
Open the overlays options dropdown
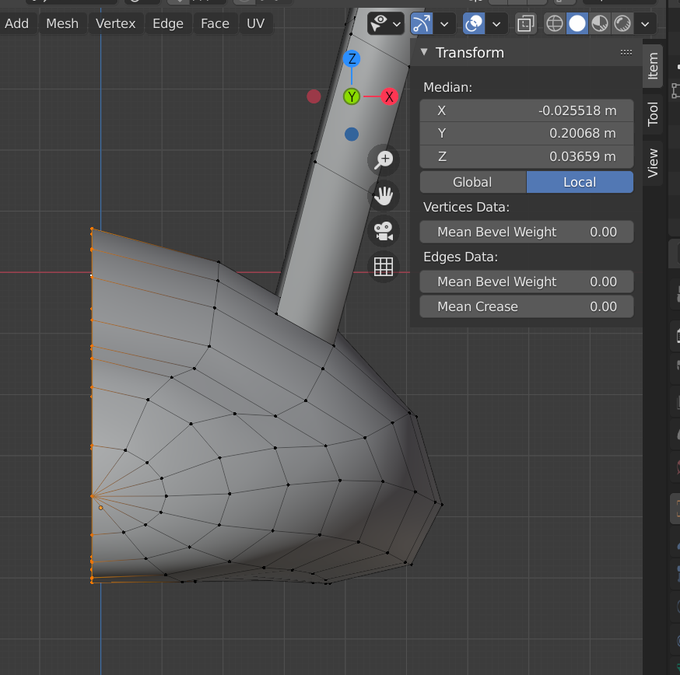(496, 24)
